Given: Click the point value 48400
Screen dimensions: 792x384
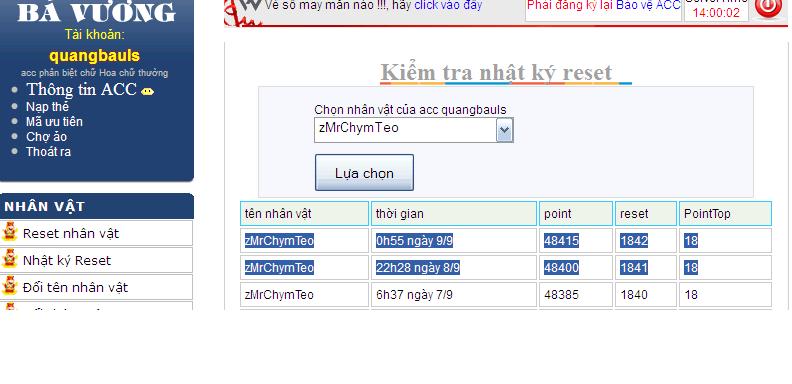Looking at the screenshot, I should [x=561, y=268].
